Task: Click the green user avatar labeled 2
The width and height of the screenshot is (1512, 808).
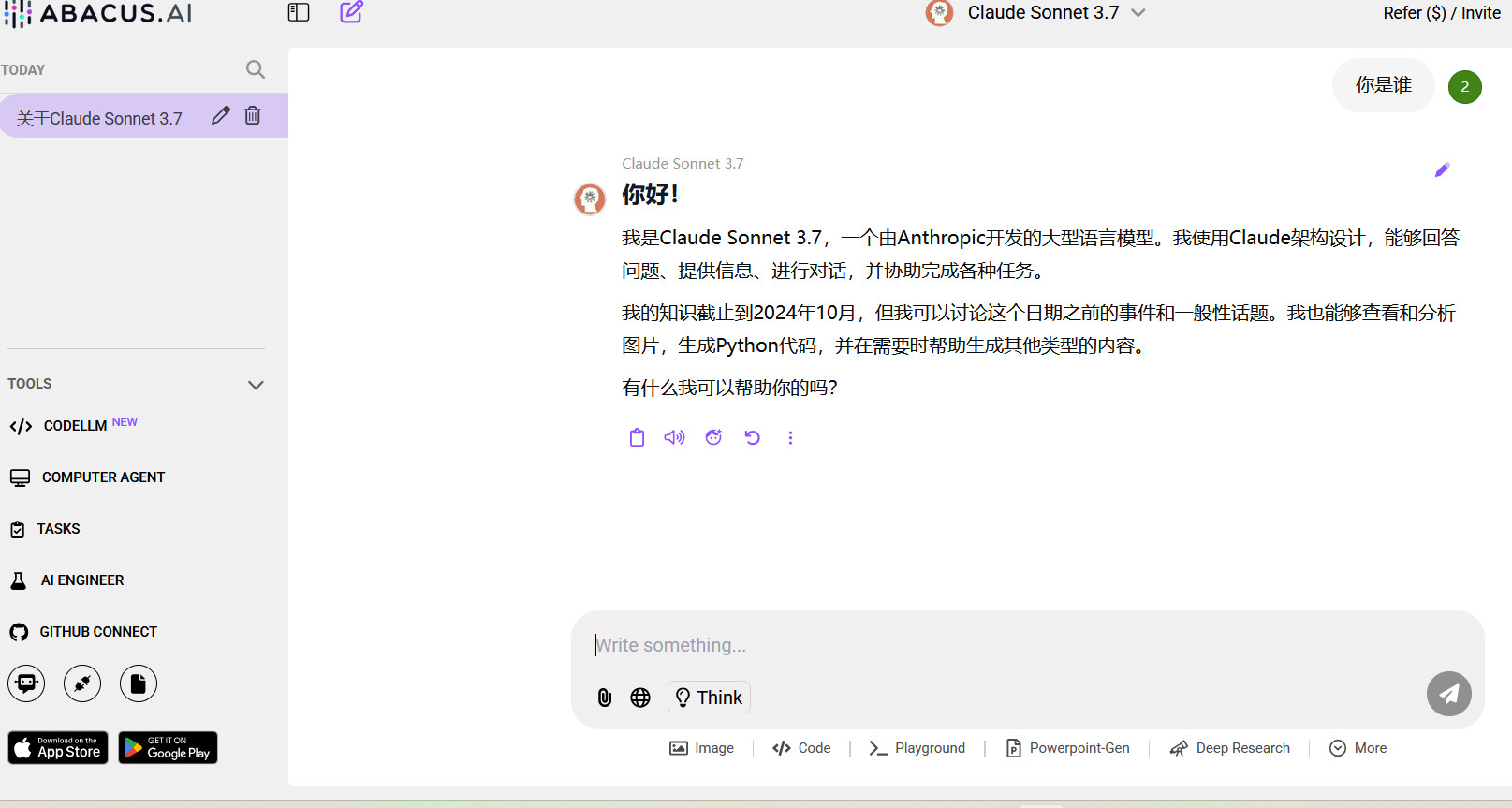Action: (x=1465, y=87)
